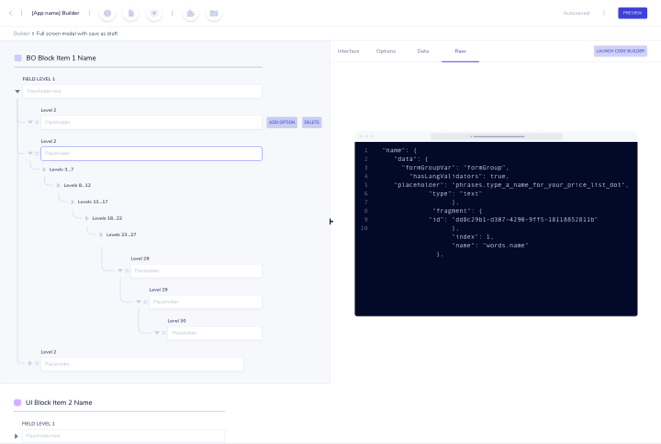
Task: Click the "index": 1 code line
Action: pyautogui.click(x=472, y=237)
